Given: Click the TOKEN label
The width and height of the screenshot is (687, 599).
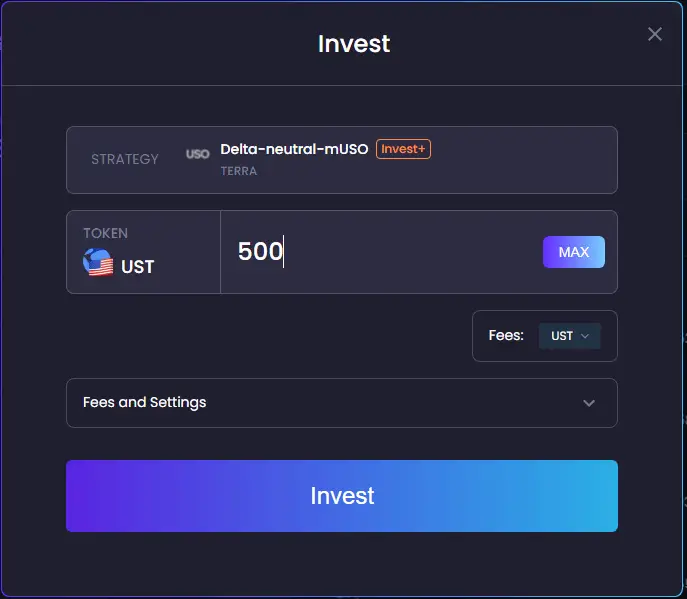Looking at the screenshot, I should (105, 233).
